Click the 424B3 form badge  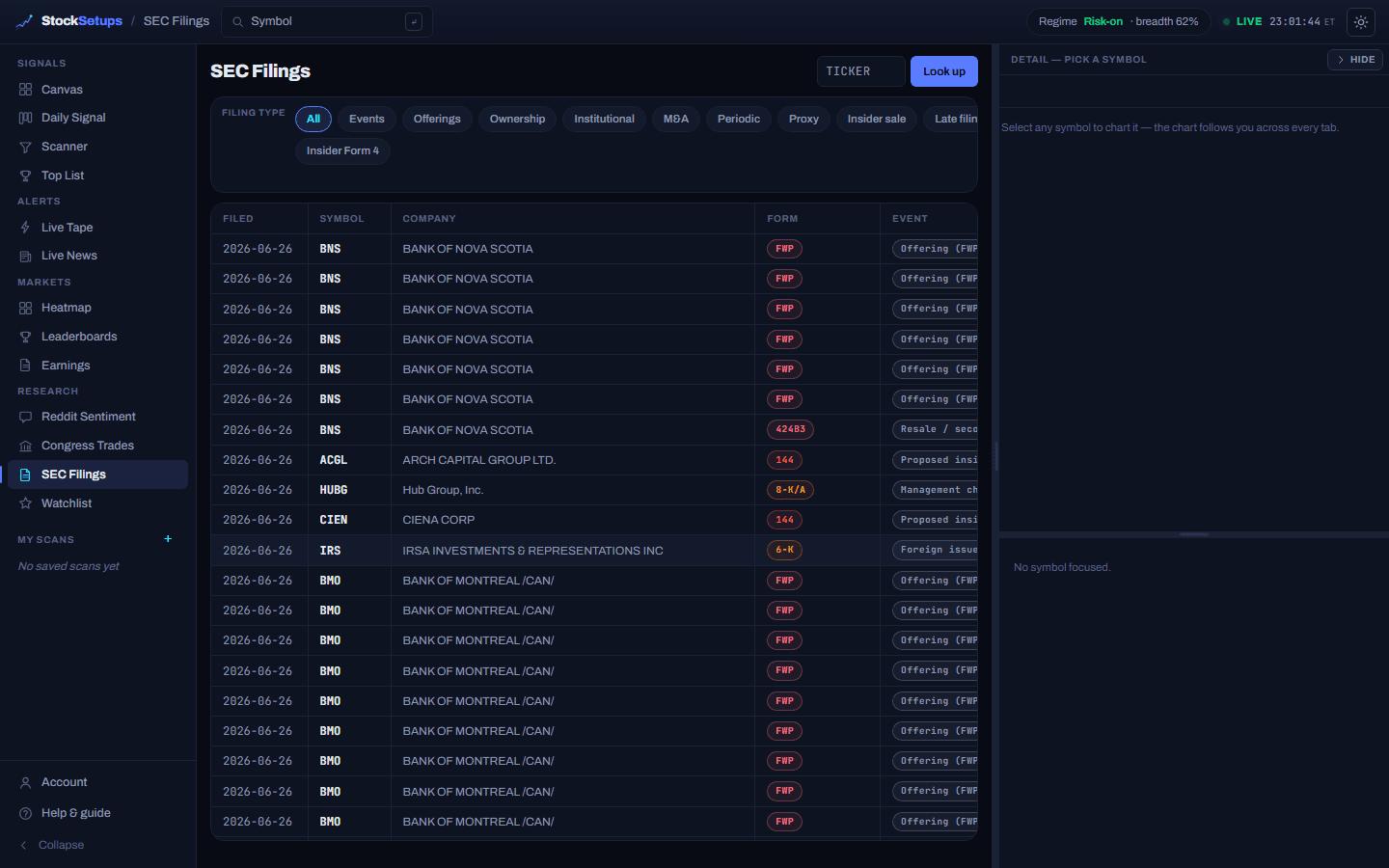point(791,429)
